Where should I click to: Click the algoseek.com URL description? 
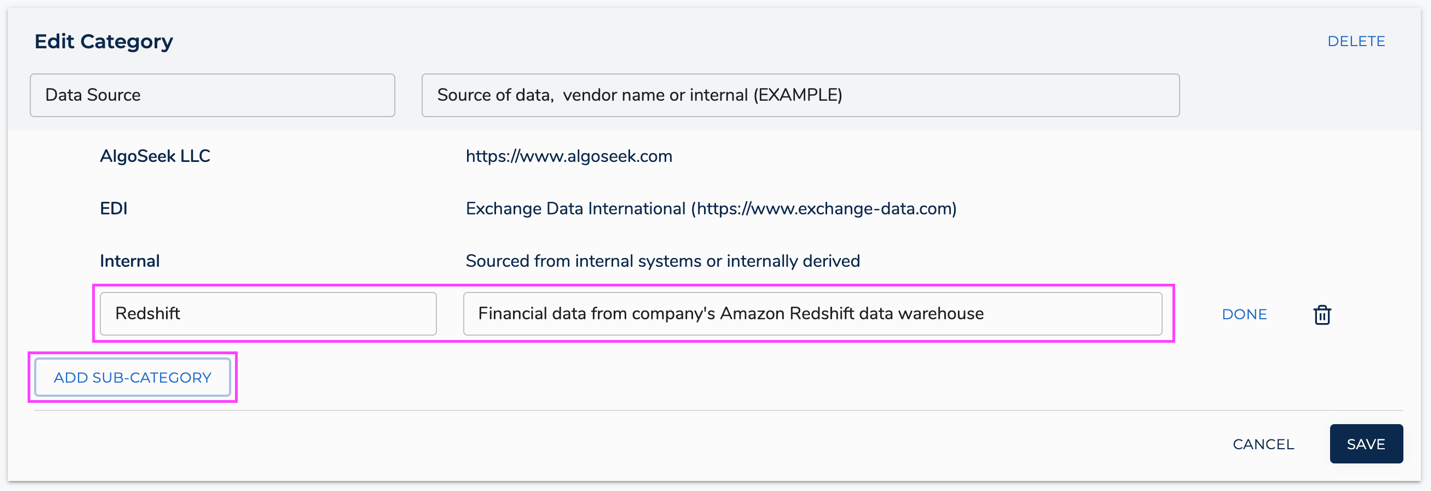pos(569,156)
